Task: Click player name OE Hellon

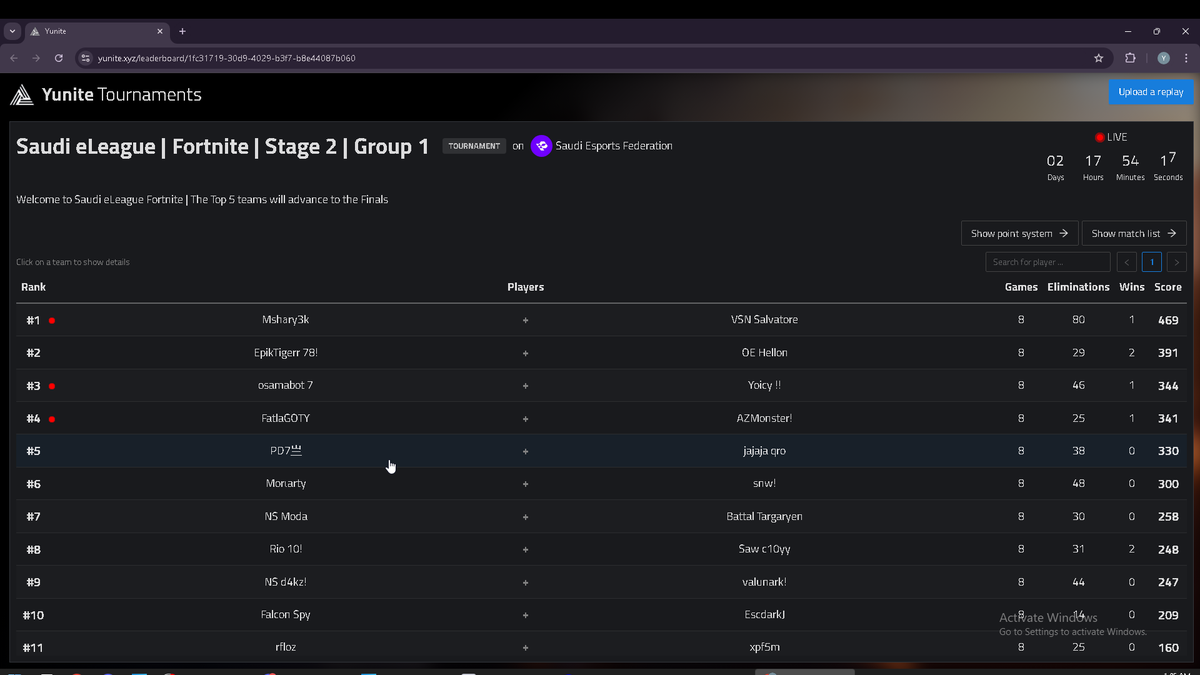Action: click(x=764, y=353)
